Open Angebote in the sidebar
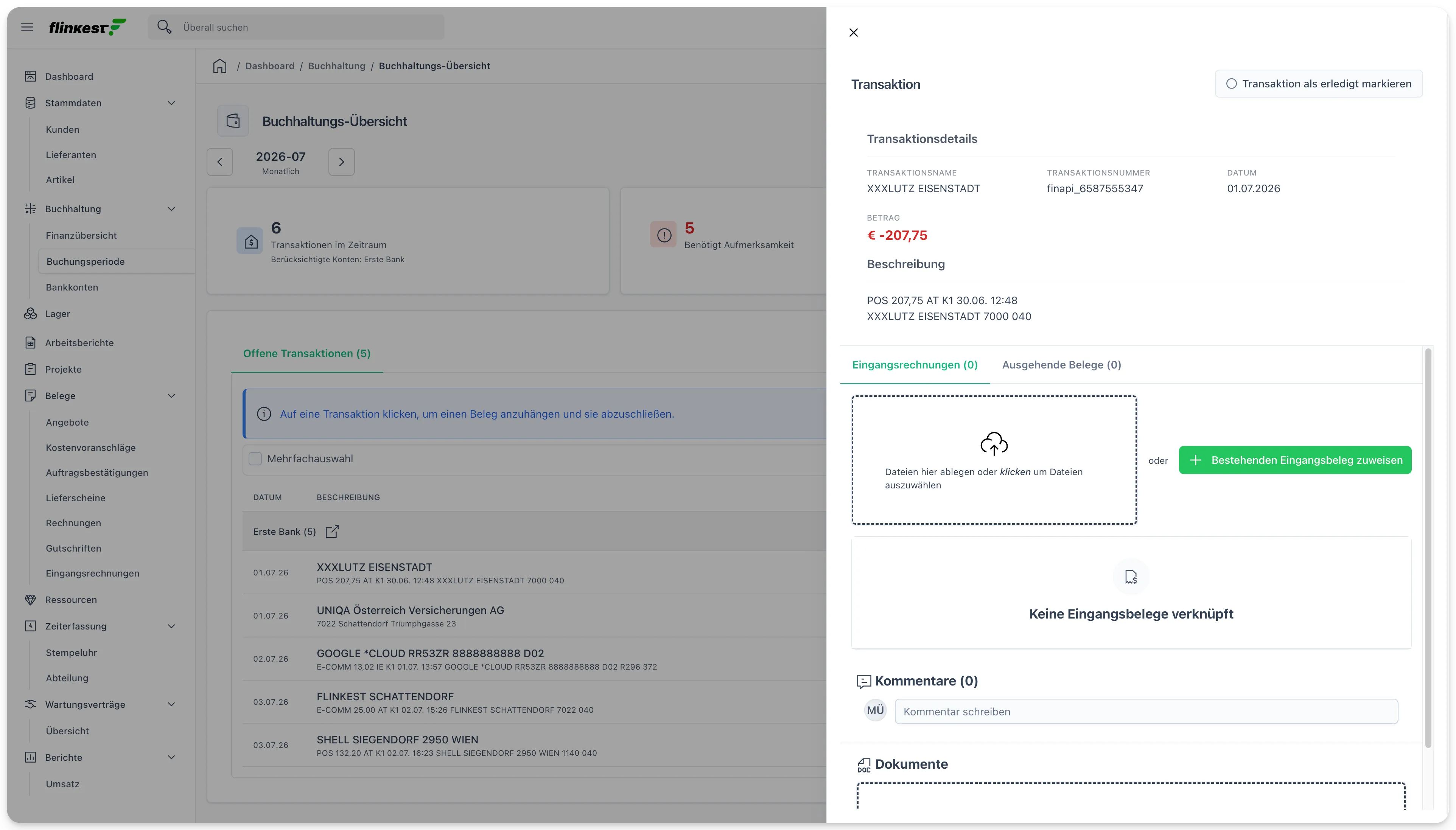The width and height of the screenshot is (1456, 830). click(x=67, y=423)
